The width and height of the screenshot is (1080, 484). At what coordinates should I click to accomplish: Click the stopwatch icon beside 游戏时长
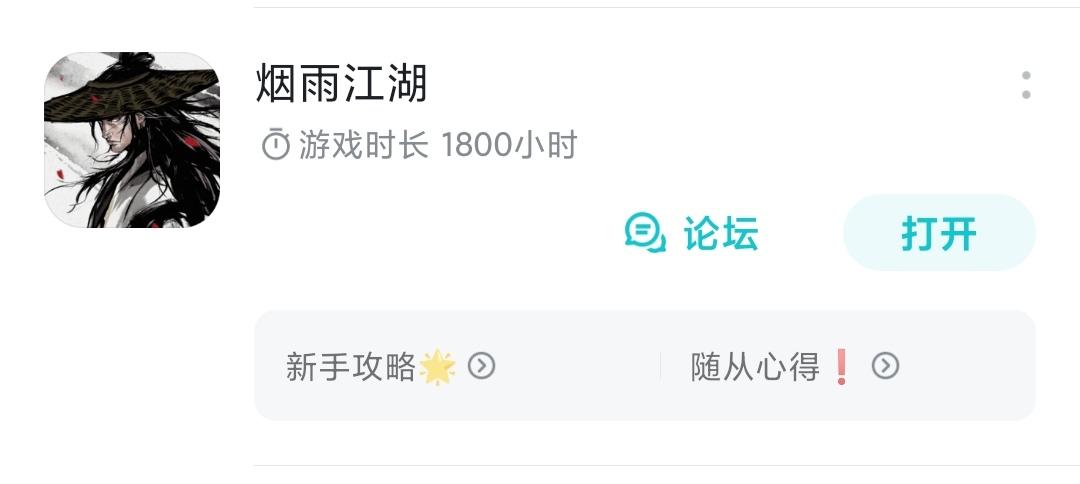276,145
